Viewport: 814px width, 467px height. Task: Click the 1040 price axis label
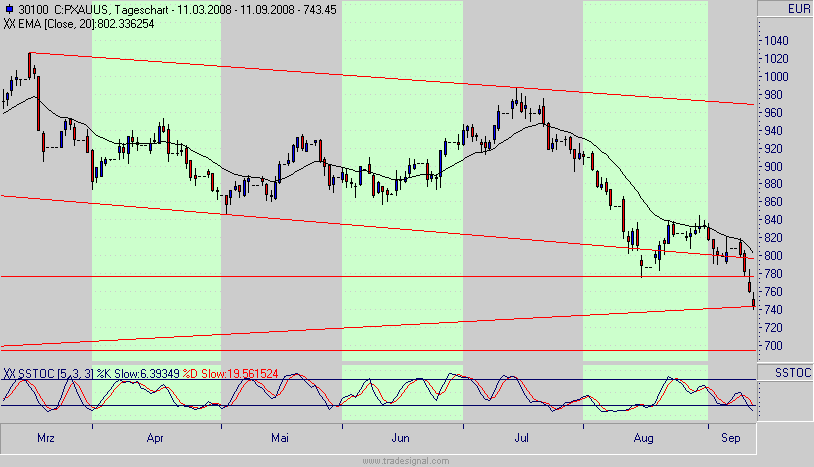[776, 40]
